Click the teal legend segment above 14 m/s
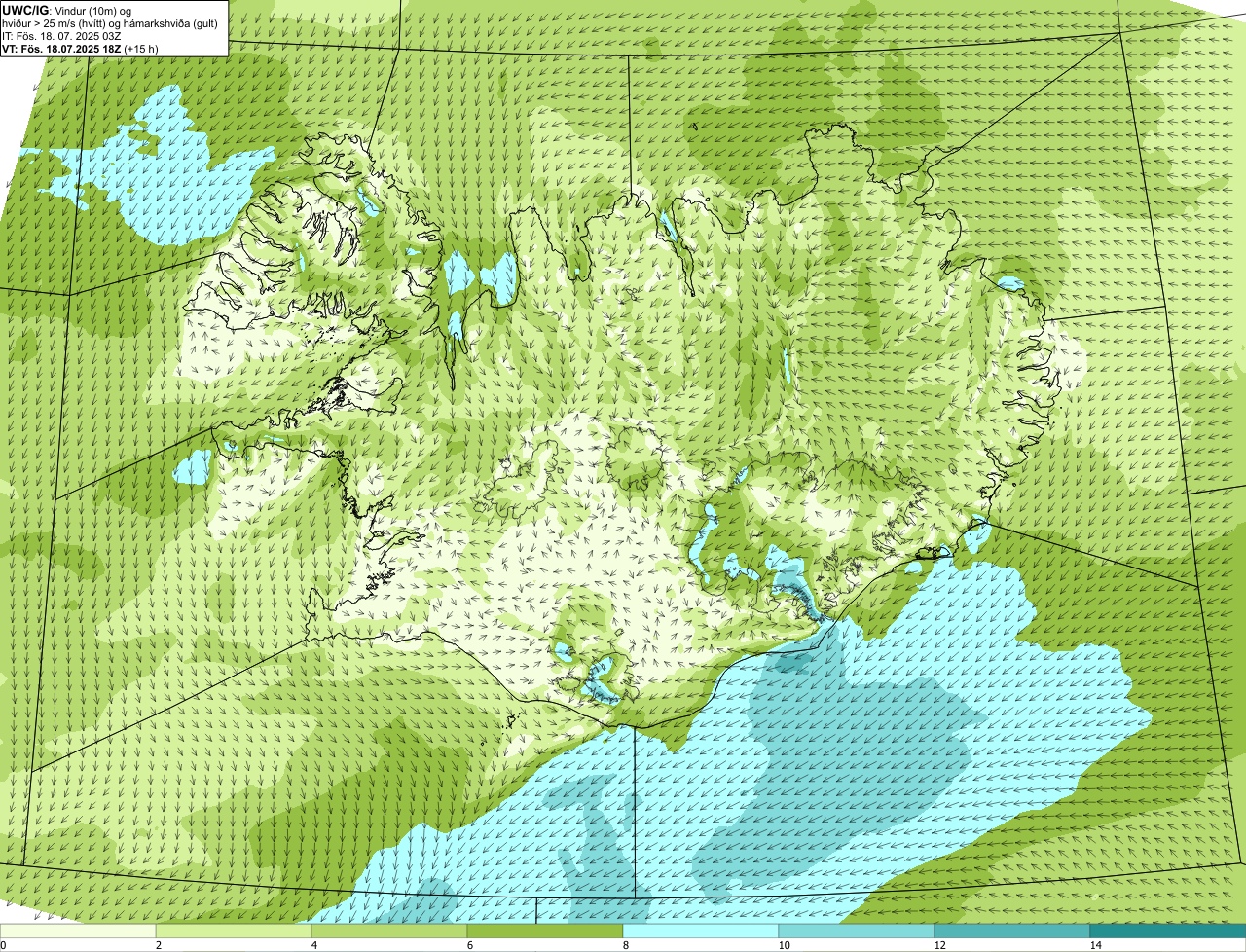Image resolution: width=1246 pixels, height=952 pixels. 1168,931
